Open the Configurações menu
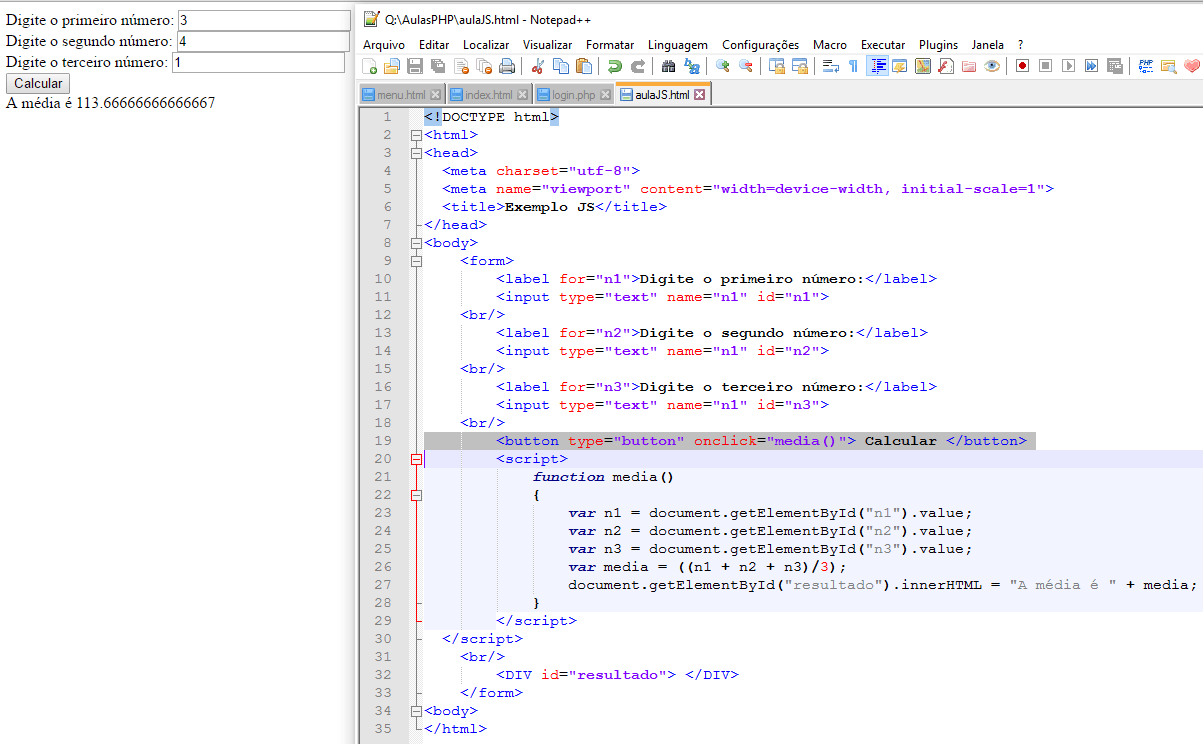 tap(761, 45)
